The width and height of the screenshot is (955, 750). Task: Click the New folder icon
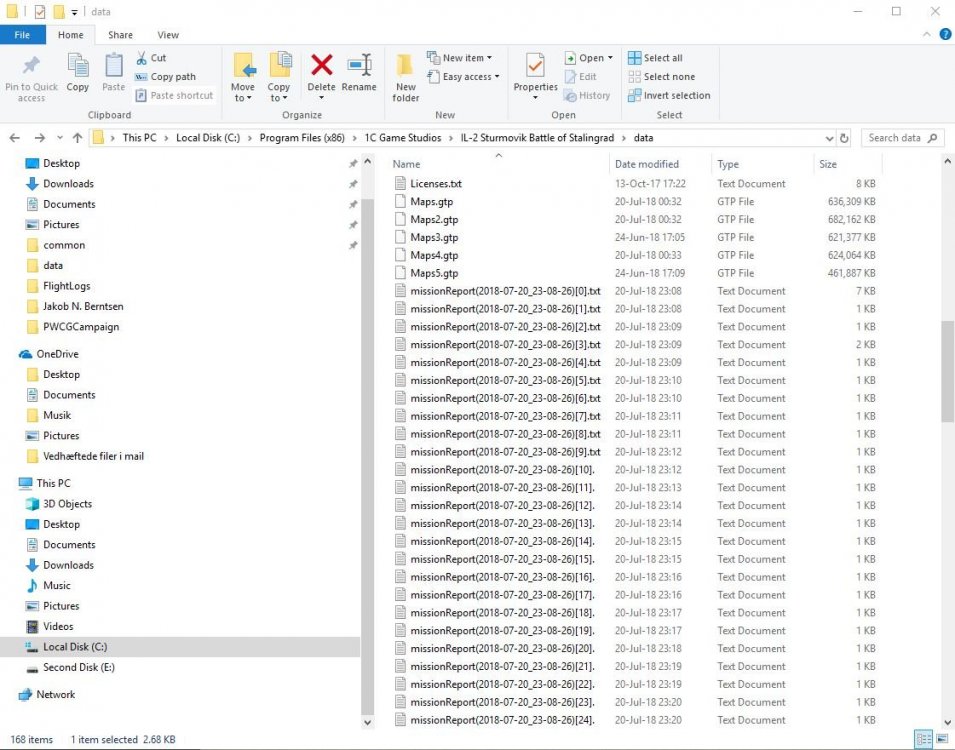pyautogui.click(x=405, y=77)
